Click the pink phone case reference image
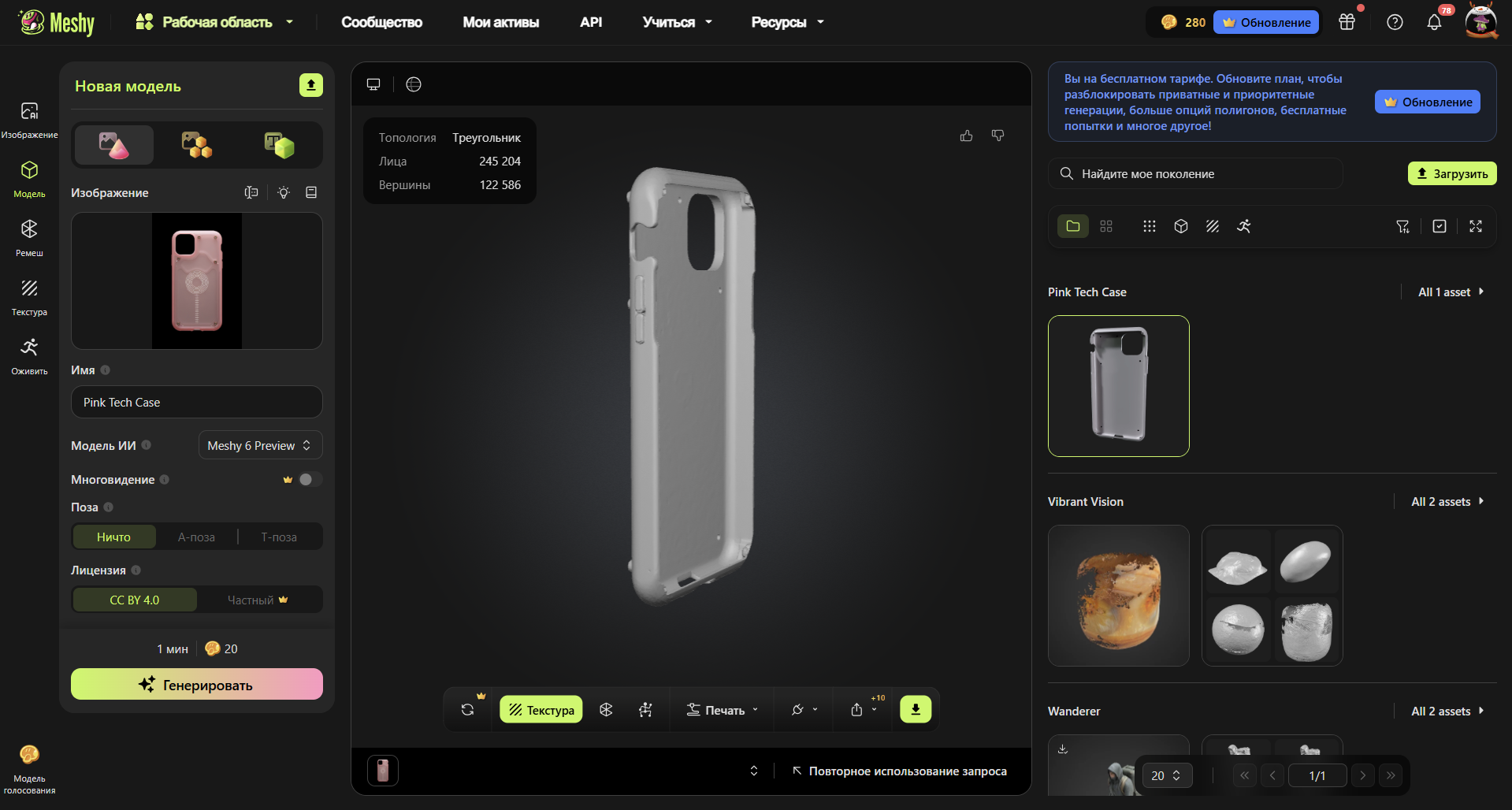This screenshot has width=1512, height=810. 197,281
